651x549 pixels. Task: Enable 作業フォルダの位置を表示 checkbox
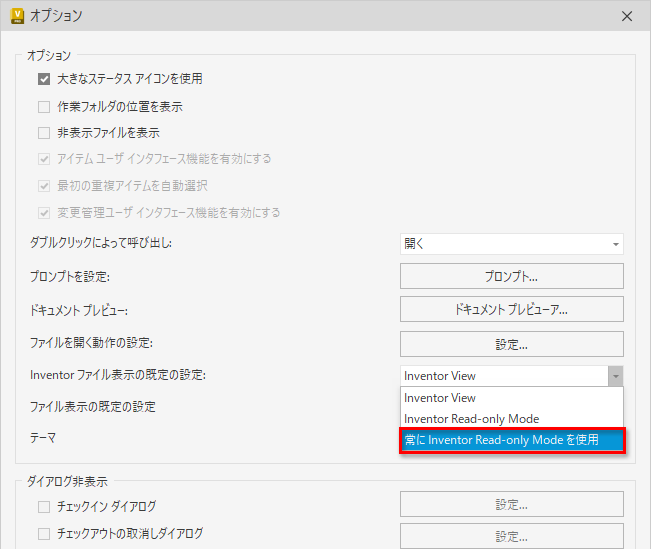[44, 107]
